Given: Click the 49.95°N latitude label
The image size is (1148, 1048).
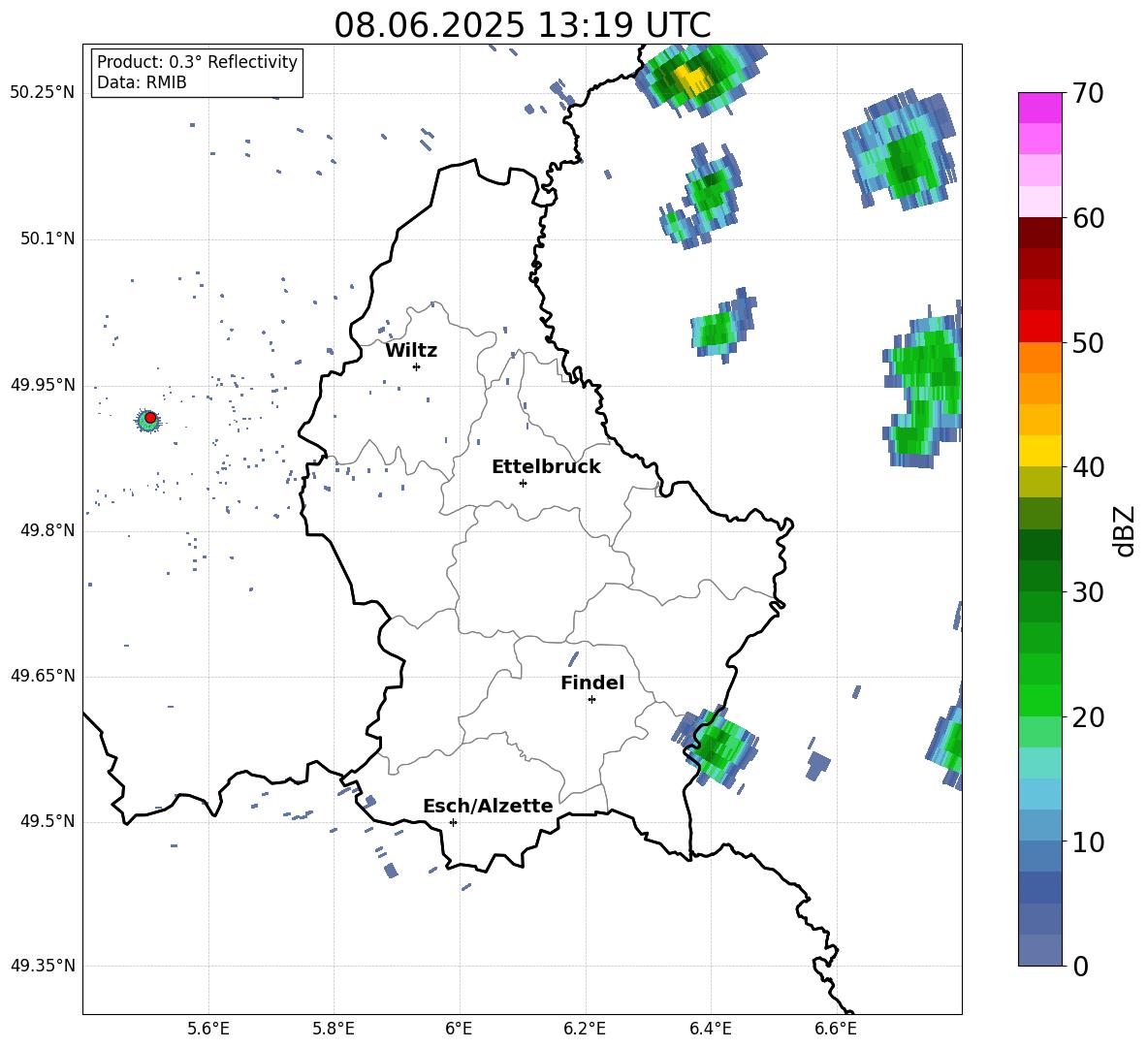Looking at the screenshot, I should [43, 385].
